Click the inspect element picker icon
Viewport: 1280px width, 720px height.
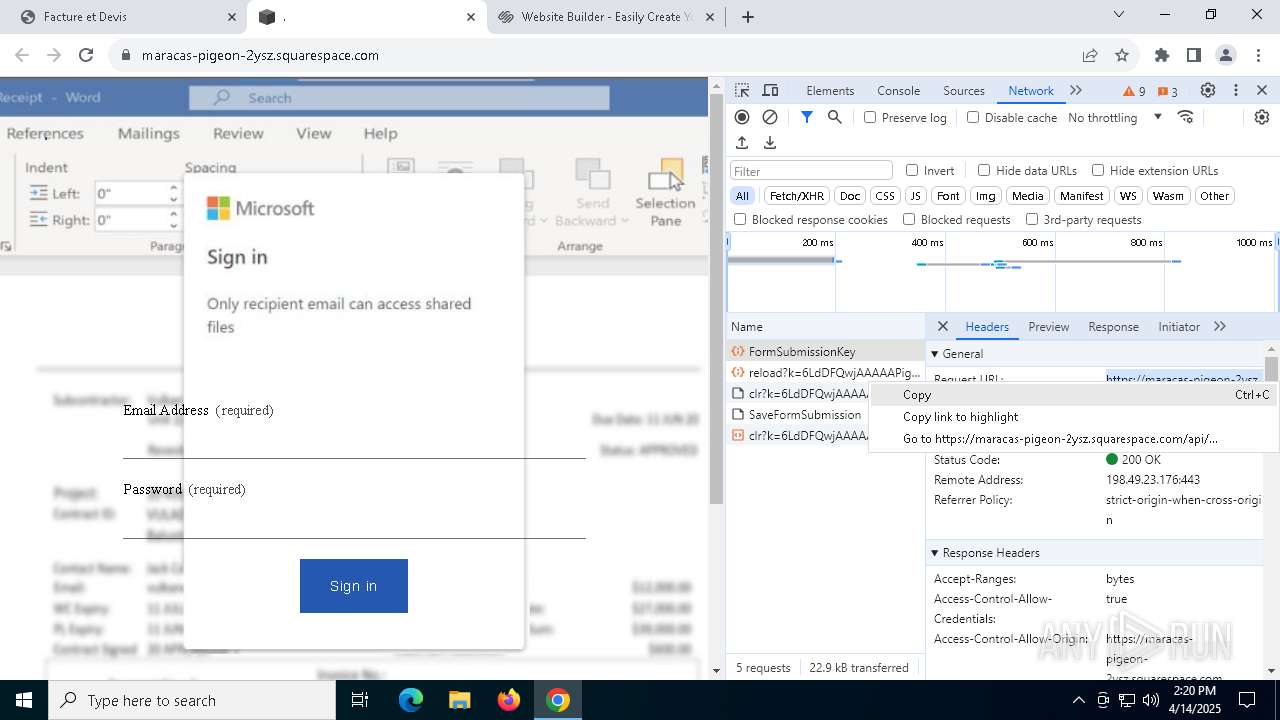tap(742, 90)
